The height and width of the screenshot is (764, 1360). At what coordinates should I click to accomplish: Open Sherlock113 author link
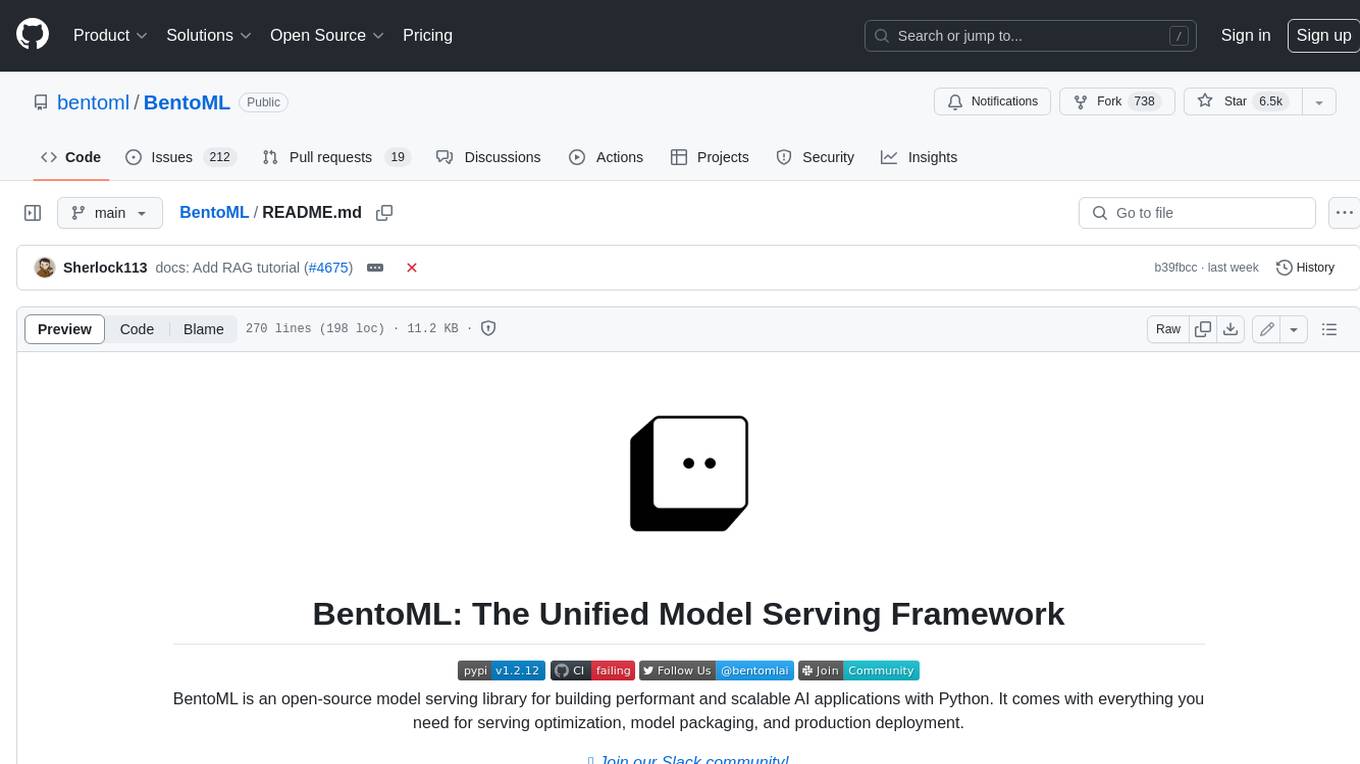pos(105,268)
